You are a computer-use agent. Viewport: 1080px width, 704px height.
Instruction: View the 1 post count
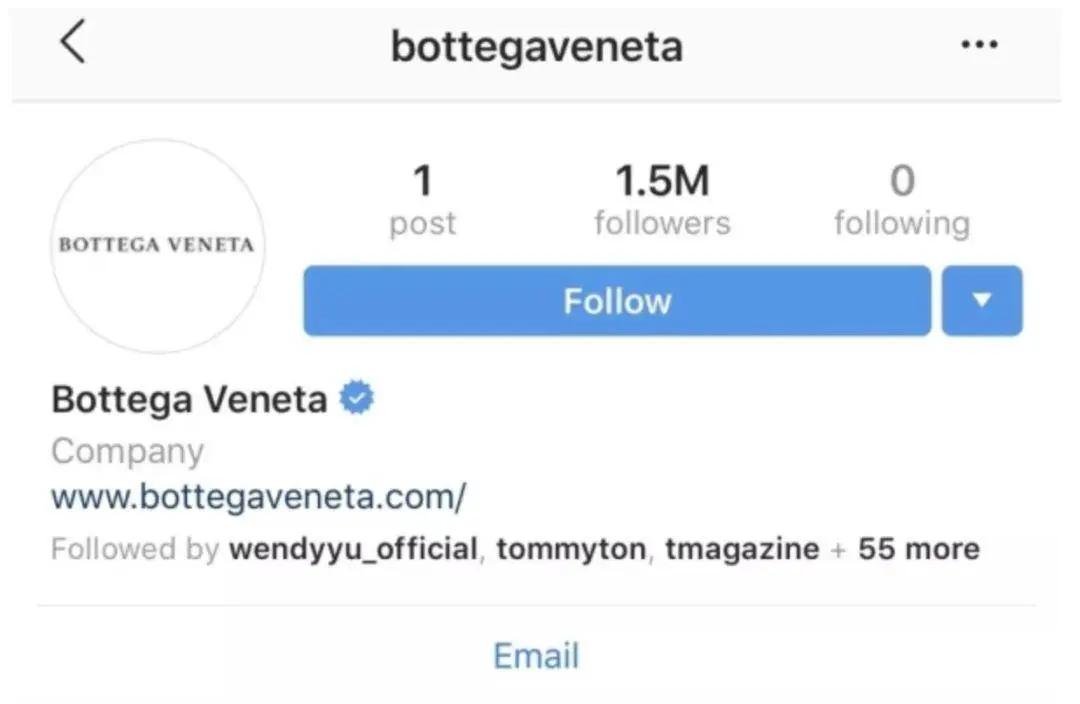(x=422, y=200)
